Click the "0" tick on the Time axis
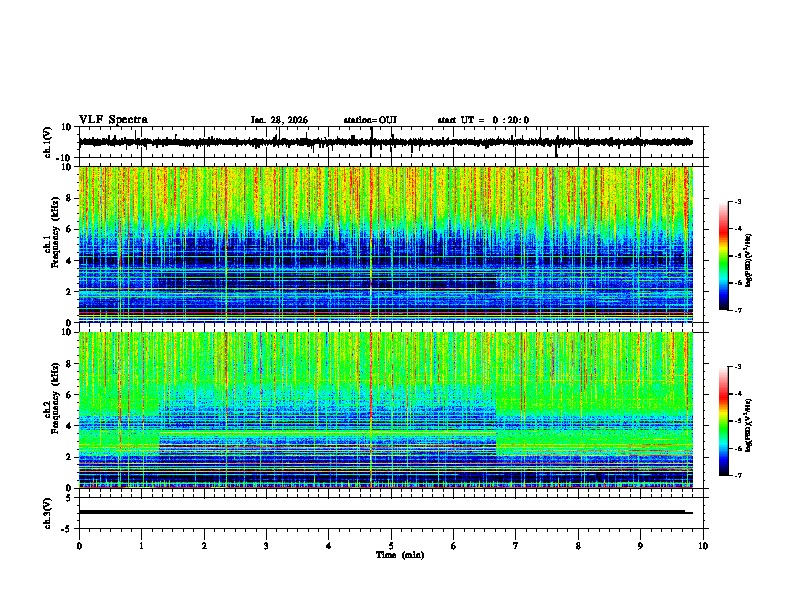The width and height of the screenshot is (792, 612). (x=79, y=546)
